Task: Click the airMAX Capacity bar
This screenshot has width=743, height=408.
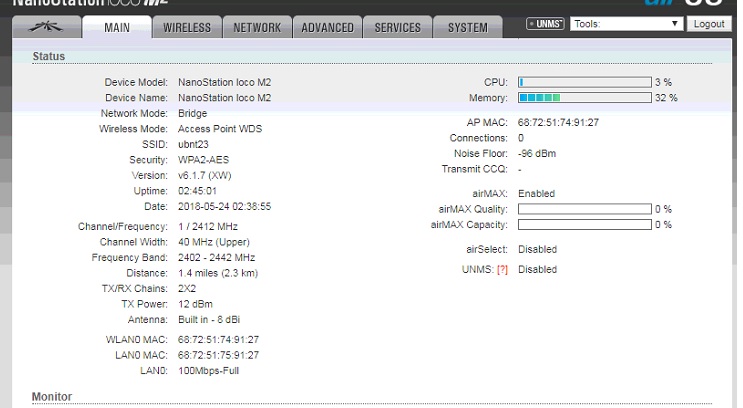Action: click(585, 225)
